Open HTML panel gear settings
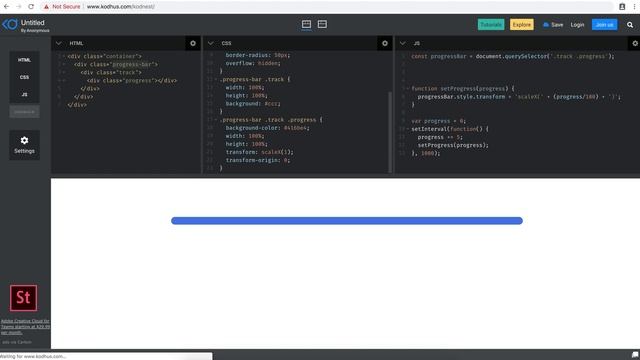The height and width of the screenshot is (360, 640). coord(193,43)
